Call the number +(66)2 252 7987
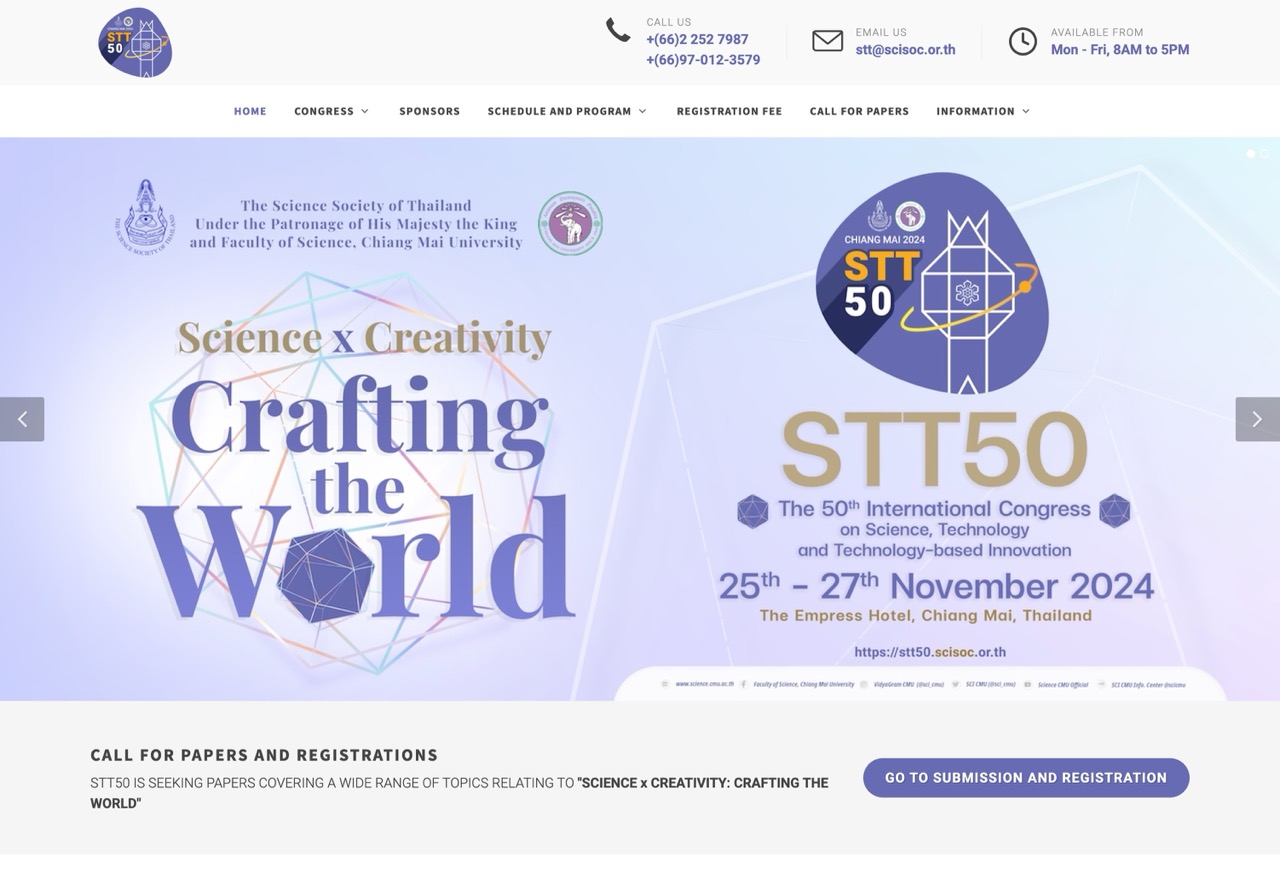Screen dimensions: 1280x888 pos(697,40)
